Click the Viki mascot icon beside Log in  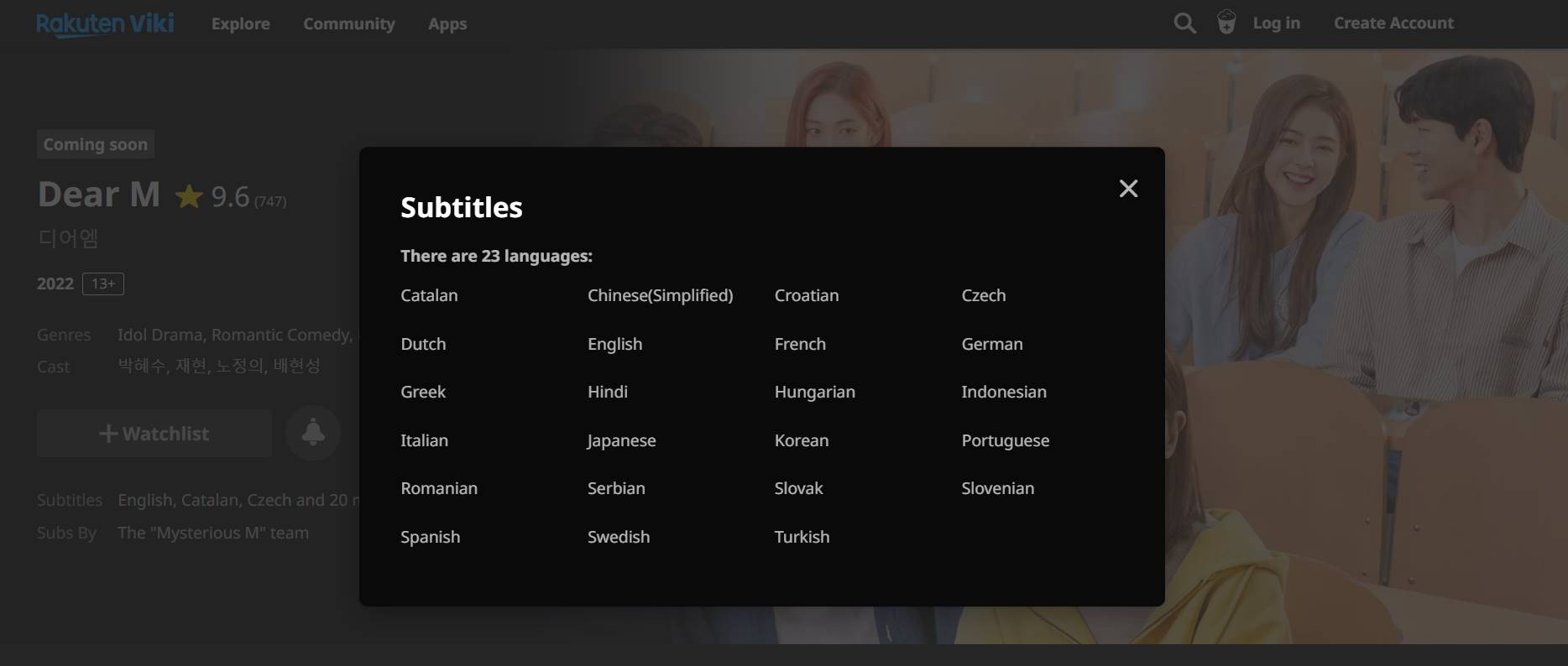click(1226, 23)
